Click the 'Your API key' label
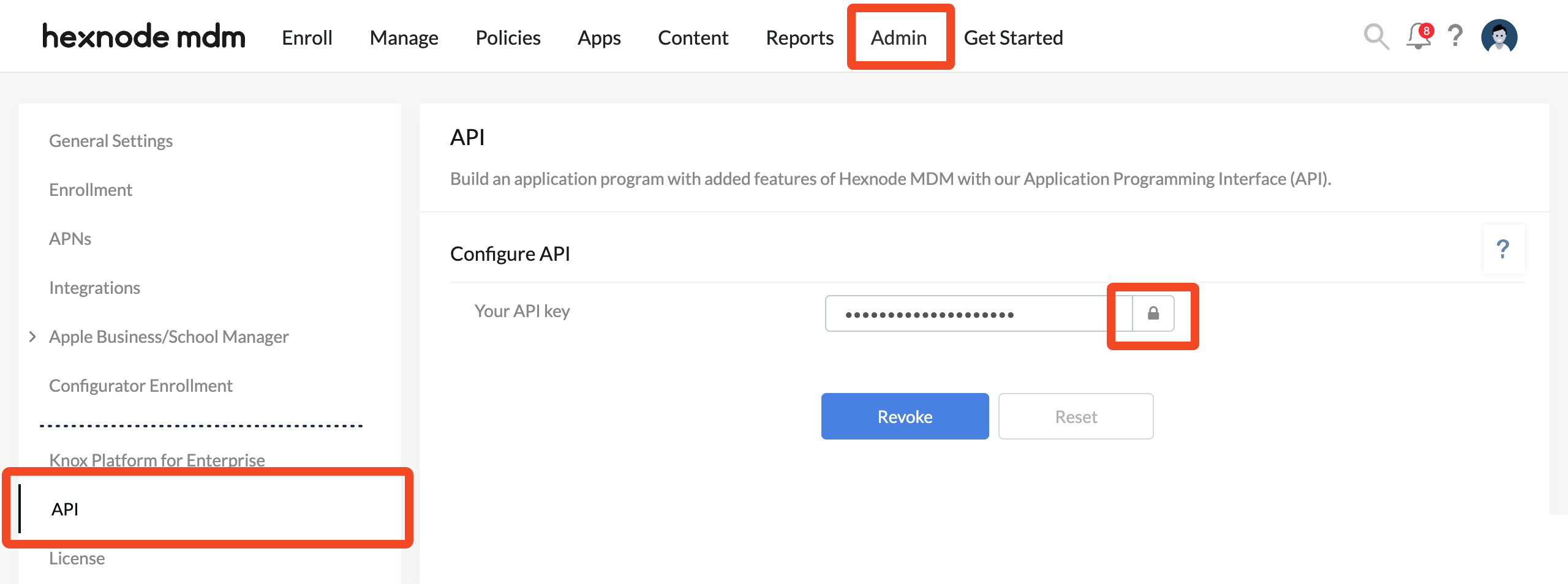Screen dimensions: 1568x584 [x=522, y=311]
